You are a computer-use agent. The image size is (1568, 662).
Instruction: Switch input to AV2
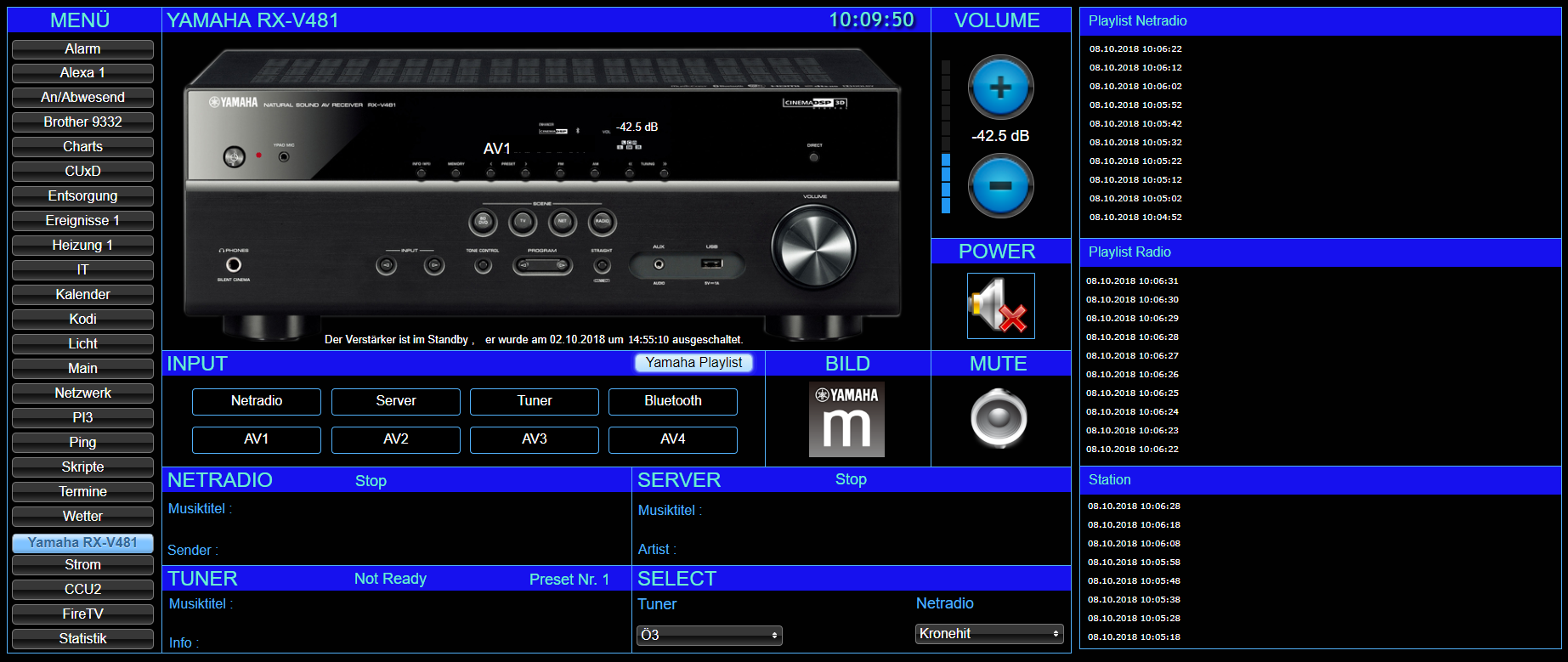396,439
